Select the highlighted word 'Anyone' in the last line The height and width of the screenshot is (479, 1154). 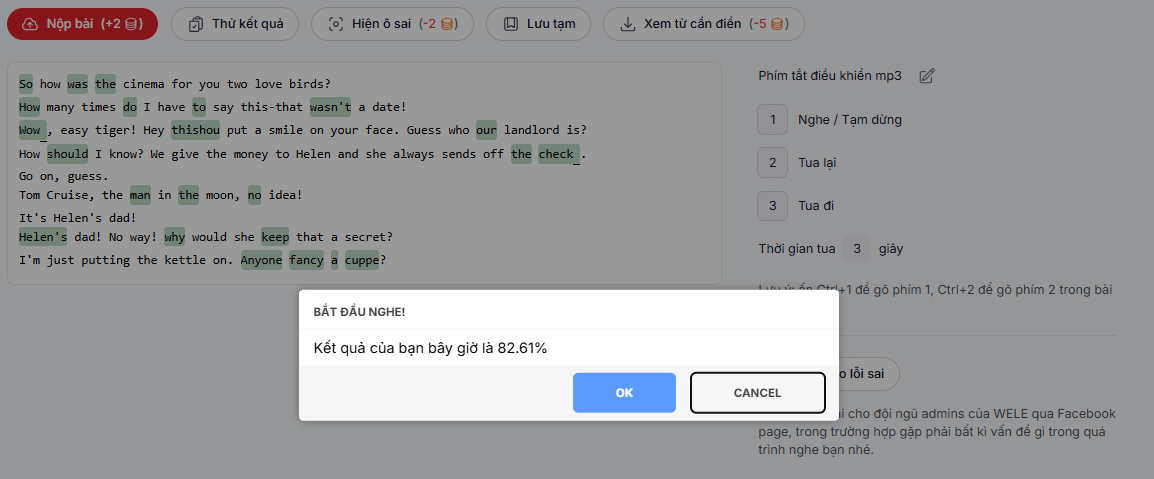click(x=261, y=260)
